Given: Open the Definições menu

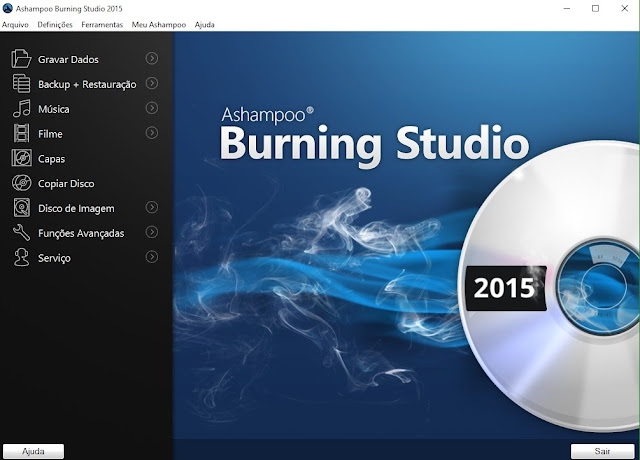Looking at the screenshot, I should [x=55, y=25].
